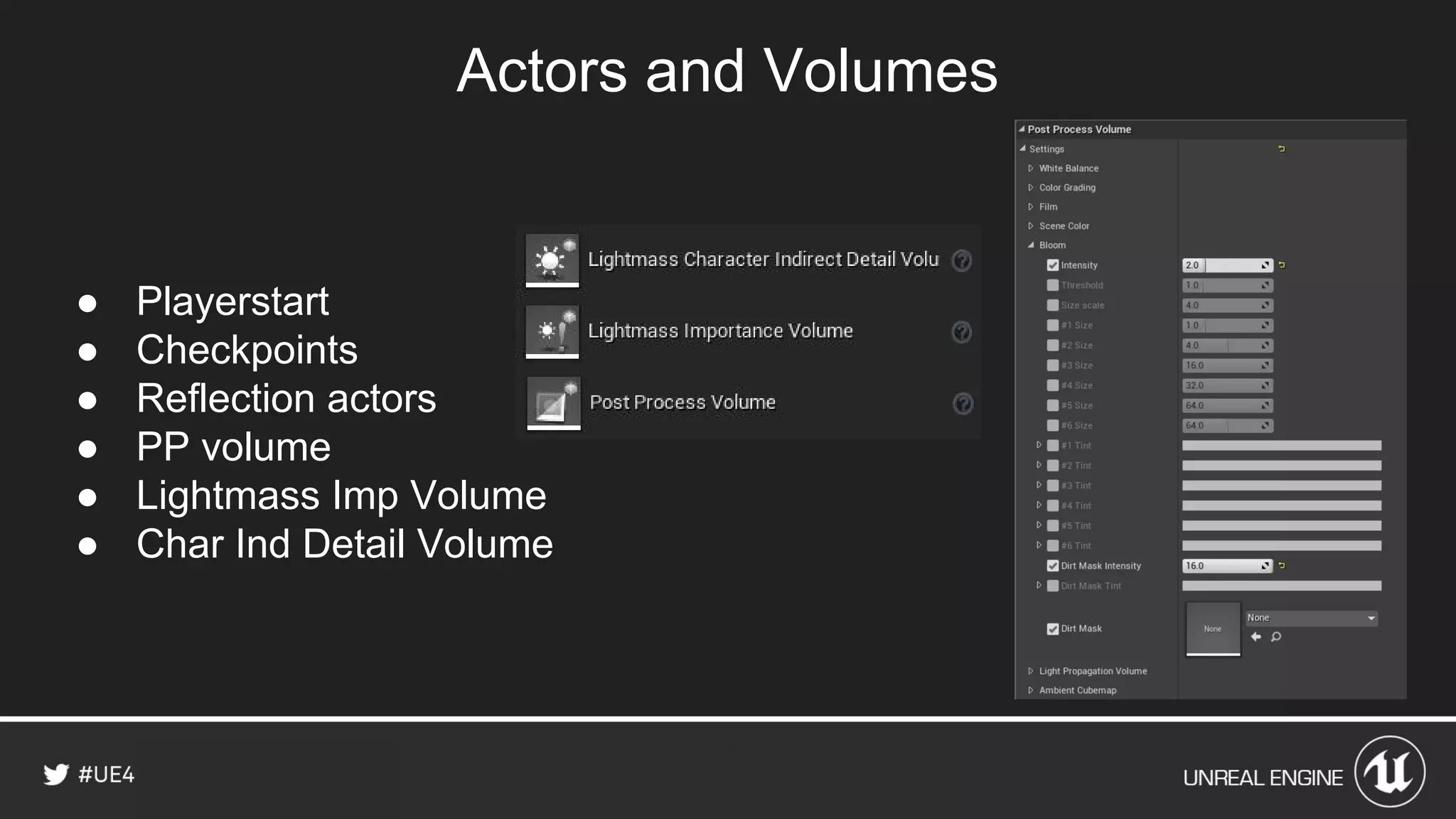1456x819 pixels.
Task: Open the Dirt Mask None dropdown
Action: point(1312,618)
